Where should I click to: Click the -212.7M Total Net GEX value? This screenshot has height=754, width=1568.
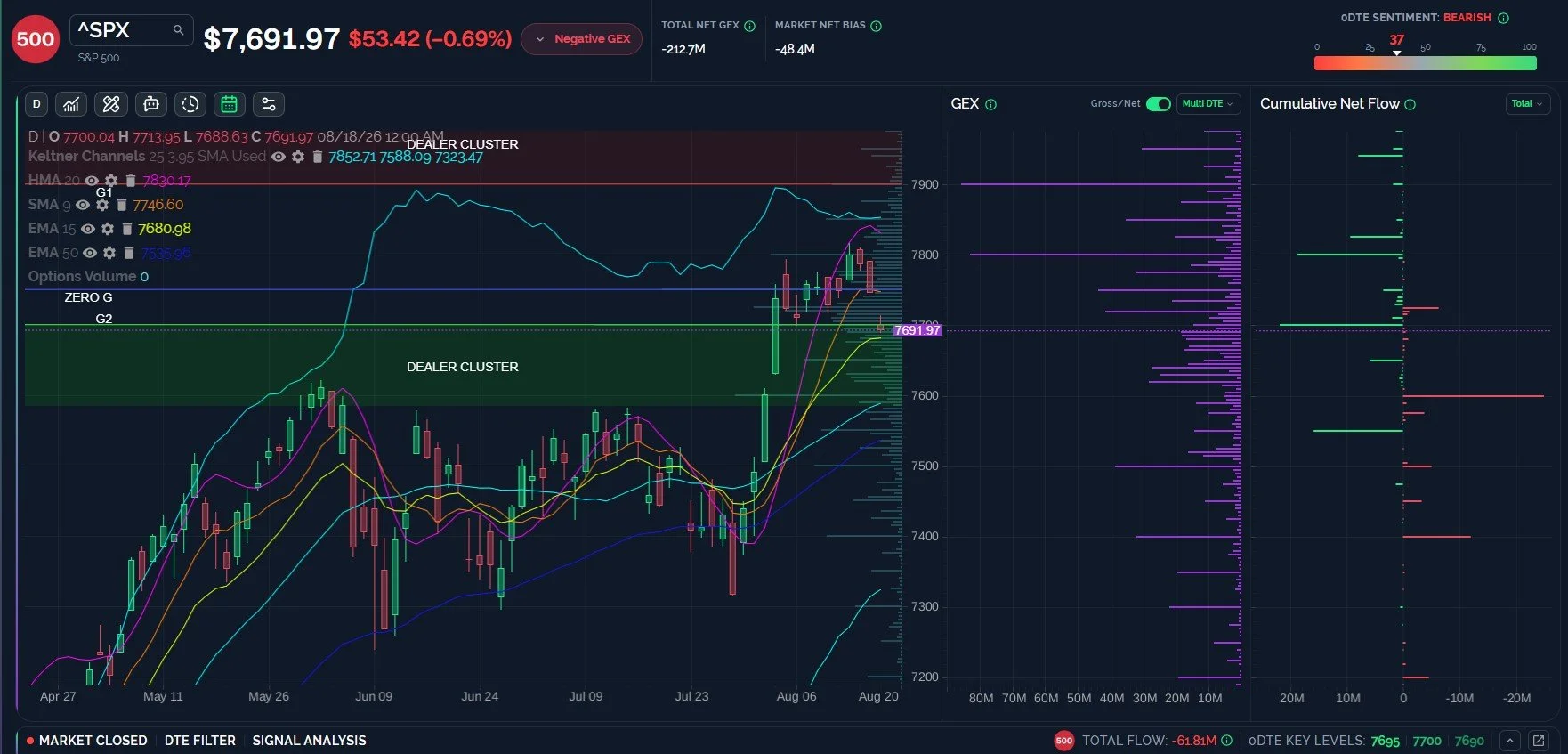[683, 49]
